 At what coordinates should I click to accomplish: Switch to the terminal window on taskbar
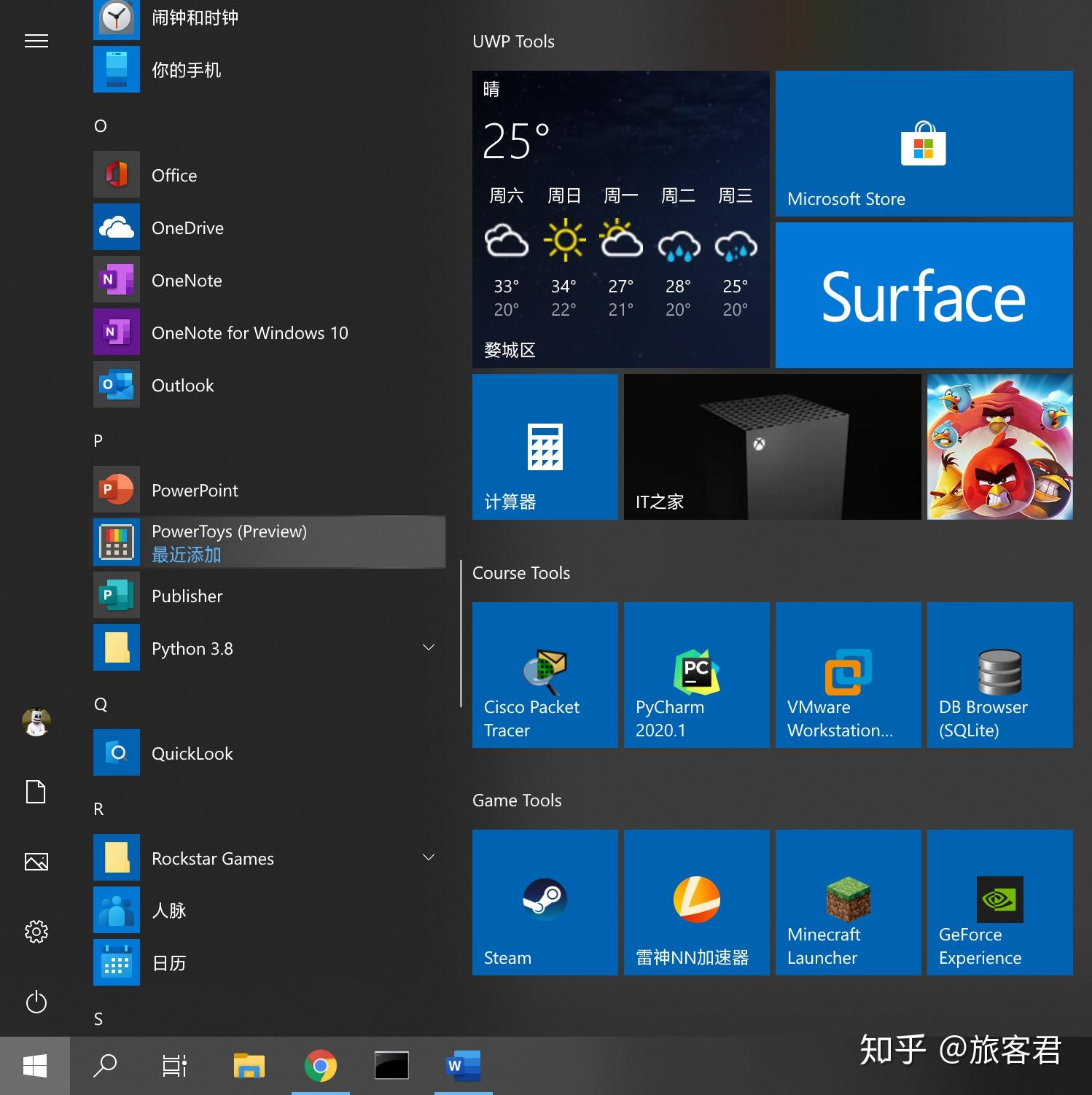pos(392,1066)
